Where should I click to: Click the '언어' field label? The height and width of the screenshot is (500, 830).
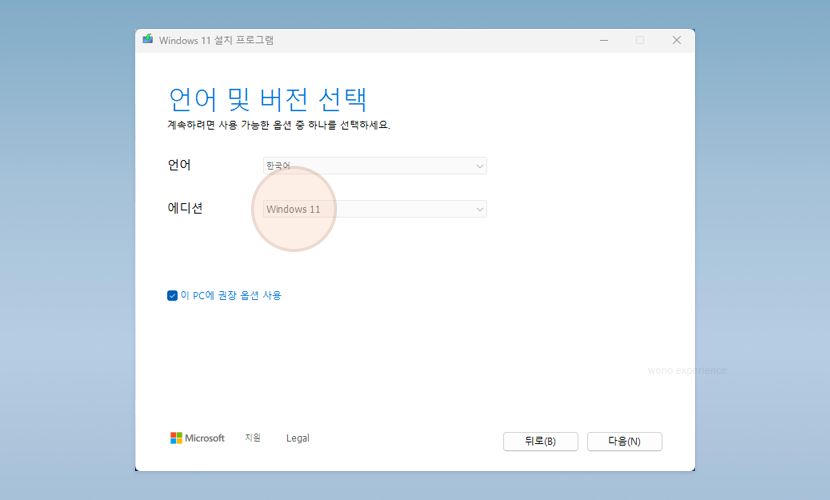[x=179, y=165]
